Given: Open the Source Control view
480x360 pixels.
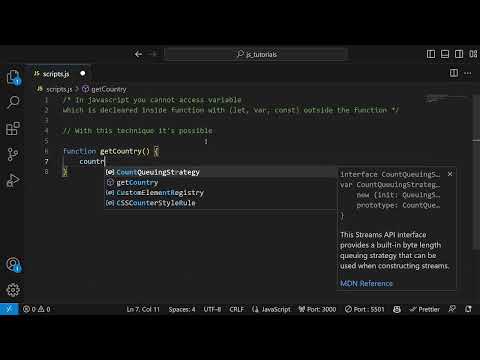Looking at the screenshot, I should point(13,154).
